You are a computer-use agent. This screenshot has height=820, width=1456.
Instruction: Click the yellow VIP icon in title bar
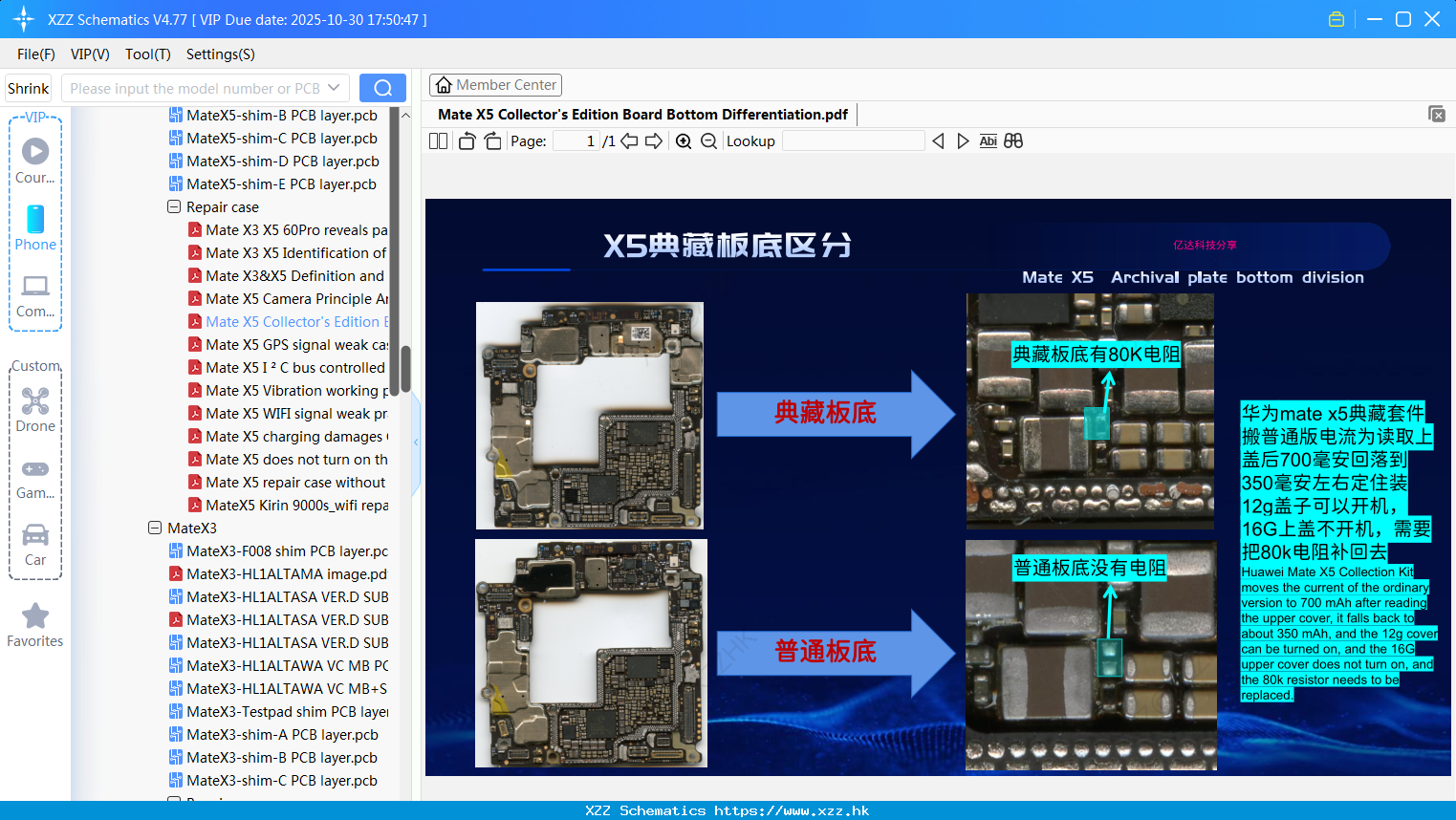[x=1336, y=19]
